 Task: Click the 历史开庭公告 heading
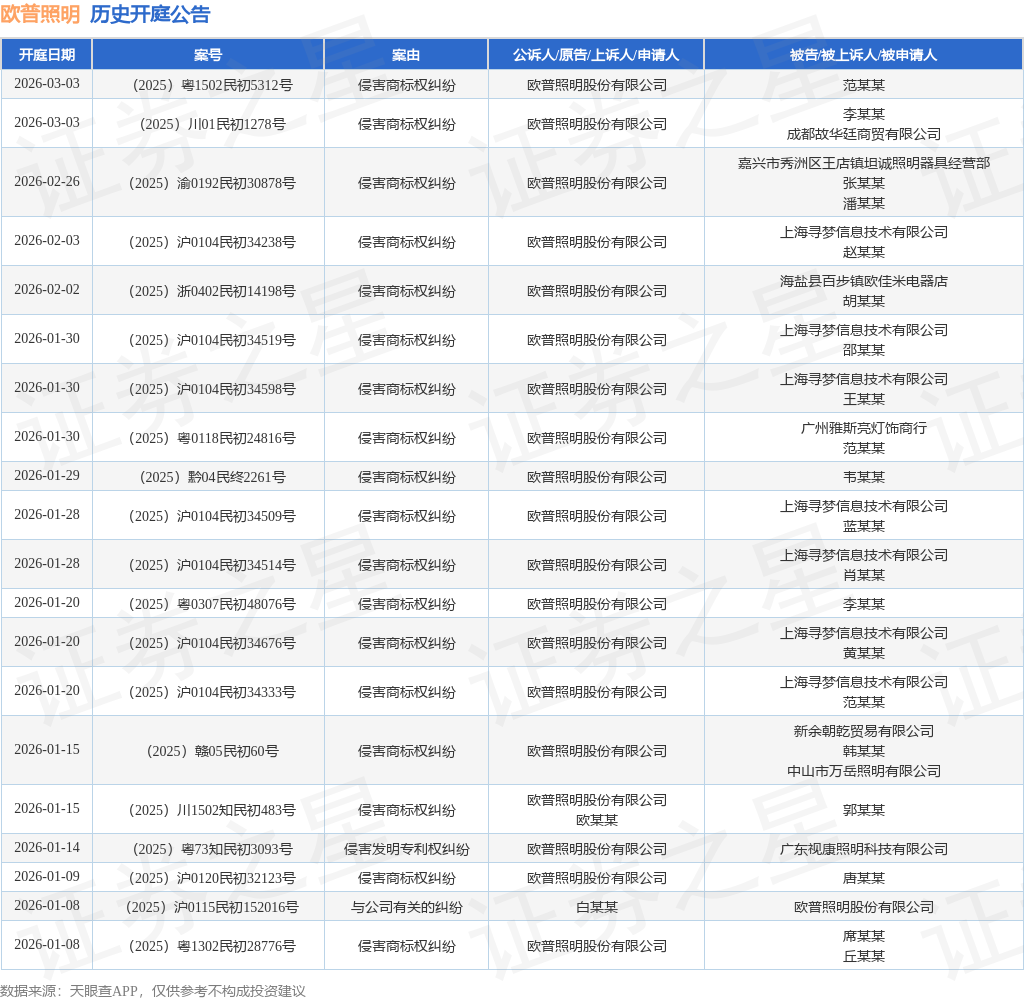pos(150,14)
